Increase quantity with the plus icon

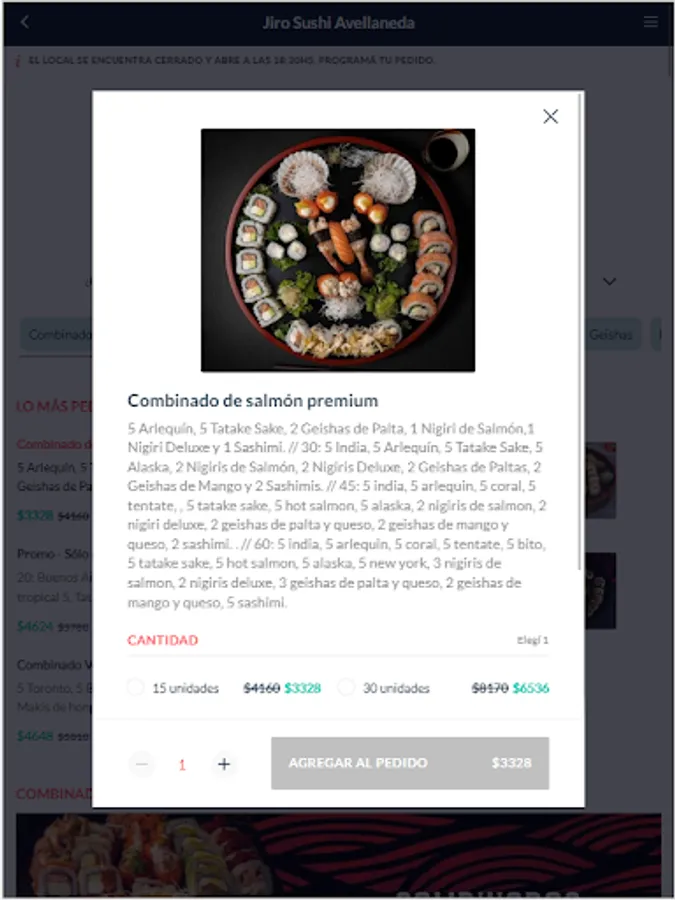tap(224, 764)
